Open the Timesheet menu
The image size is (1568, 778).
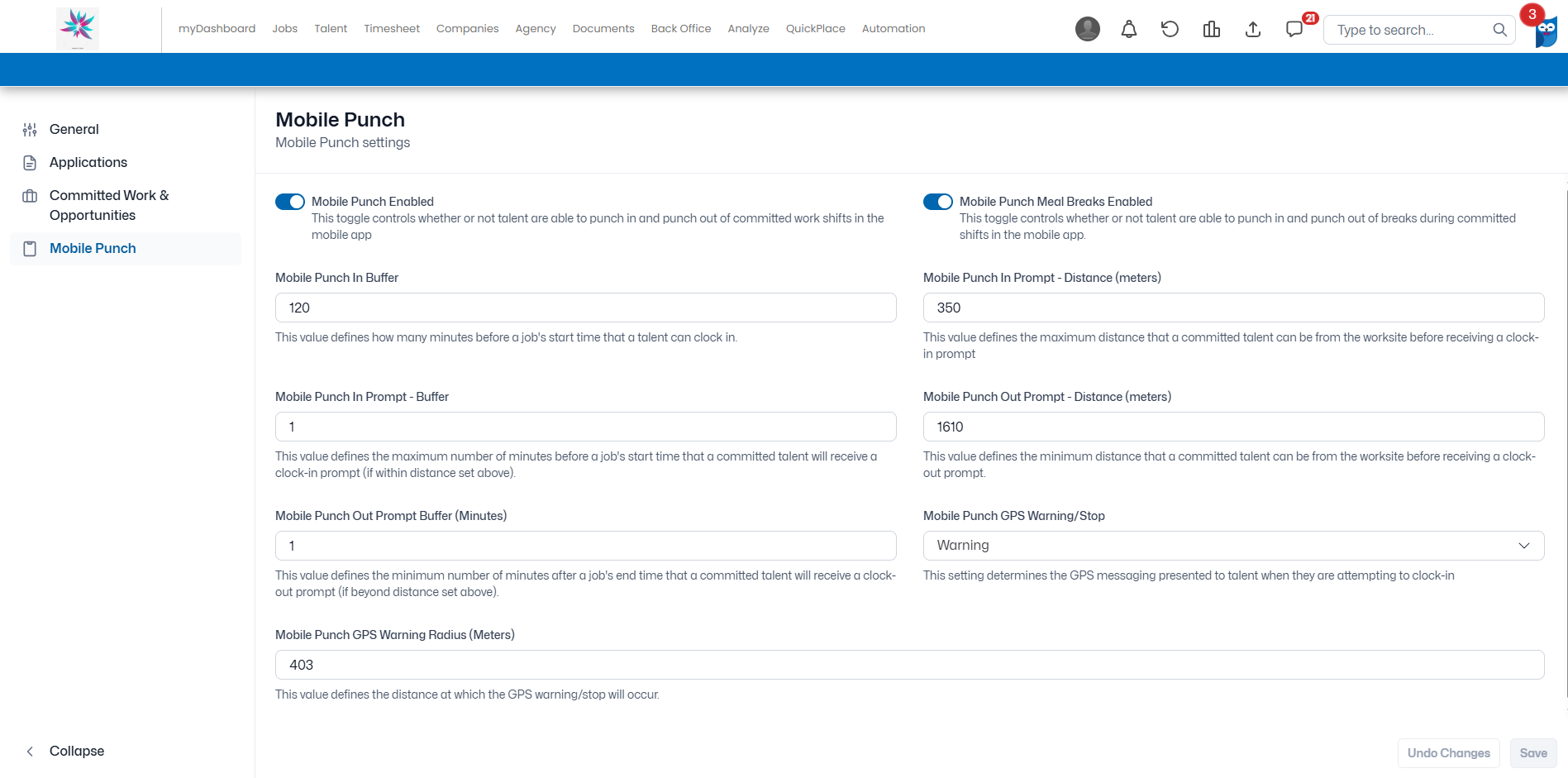click(x=392, y=28)
